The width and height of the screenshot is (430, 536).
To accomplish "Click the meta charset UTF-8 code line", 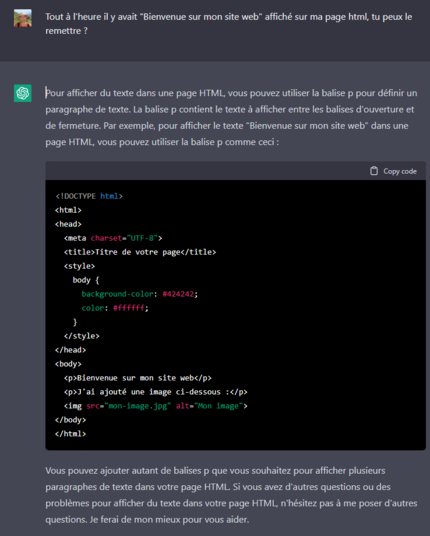I will click(x=113, y=238).
